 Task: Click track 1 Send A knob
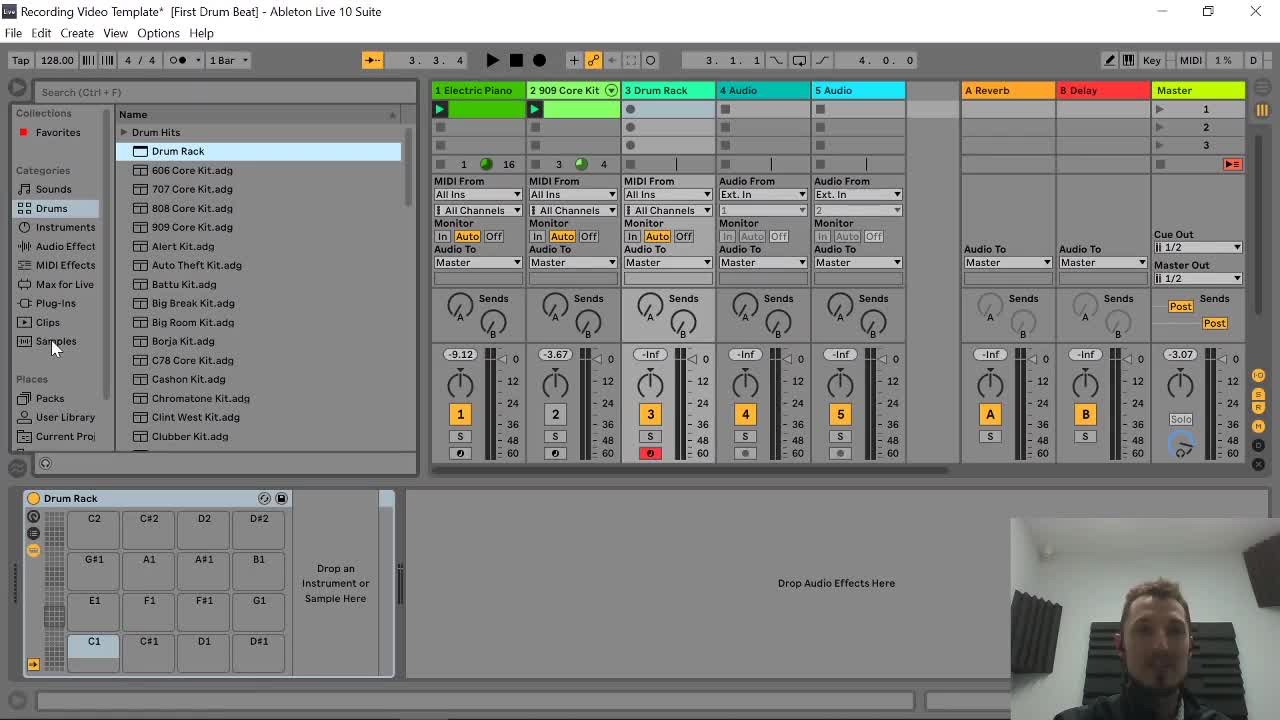[460, 308]
